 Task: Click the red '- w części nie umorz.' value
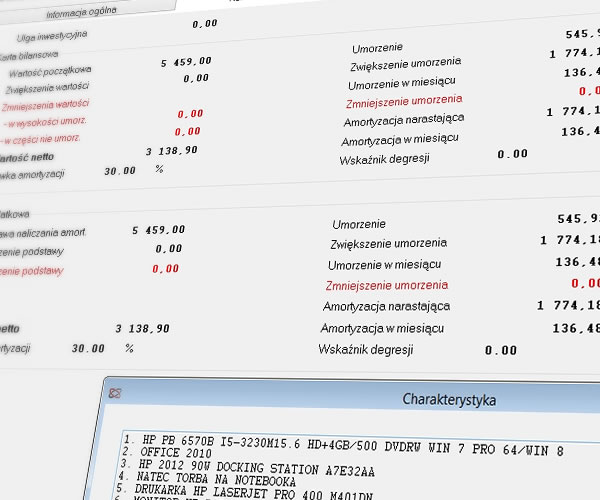coord(188,132)
